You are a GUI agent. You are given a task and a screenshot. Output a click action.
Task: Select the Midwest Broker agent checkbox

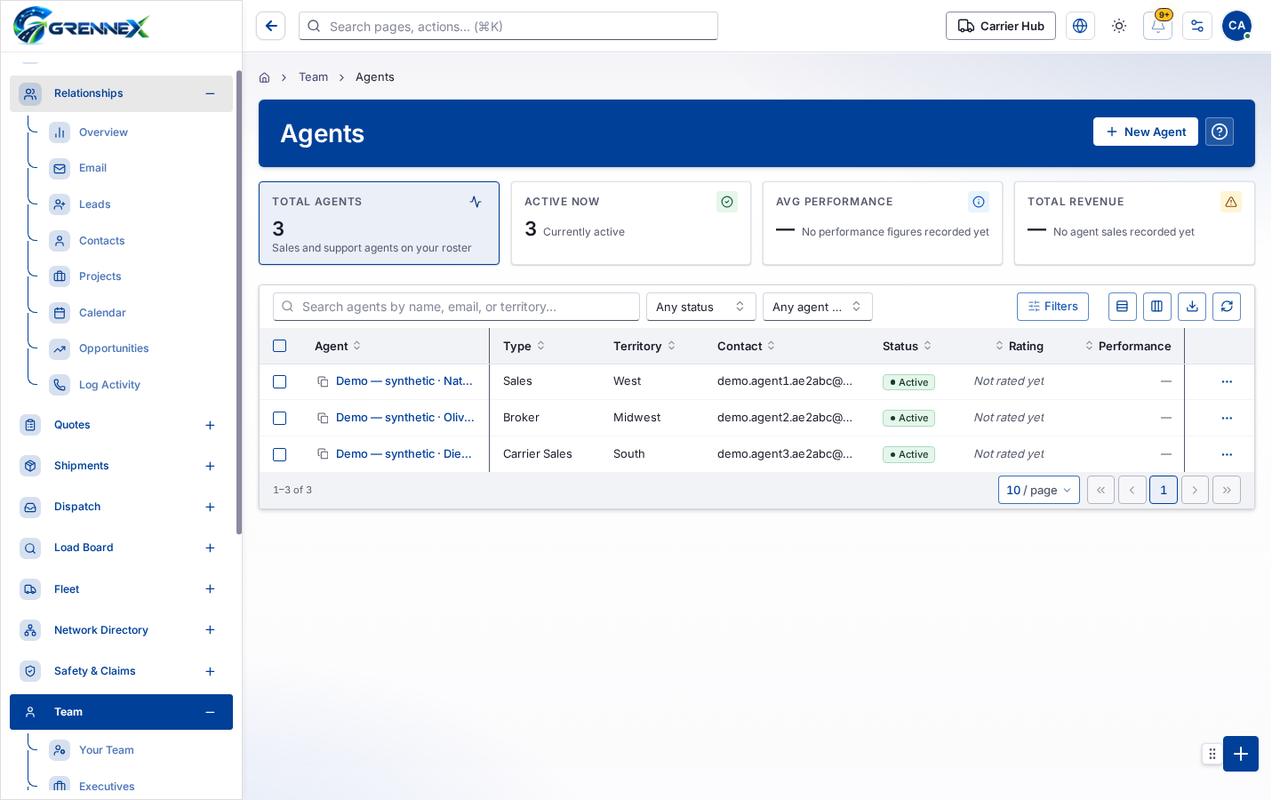pos(280,418)
